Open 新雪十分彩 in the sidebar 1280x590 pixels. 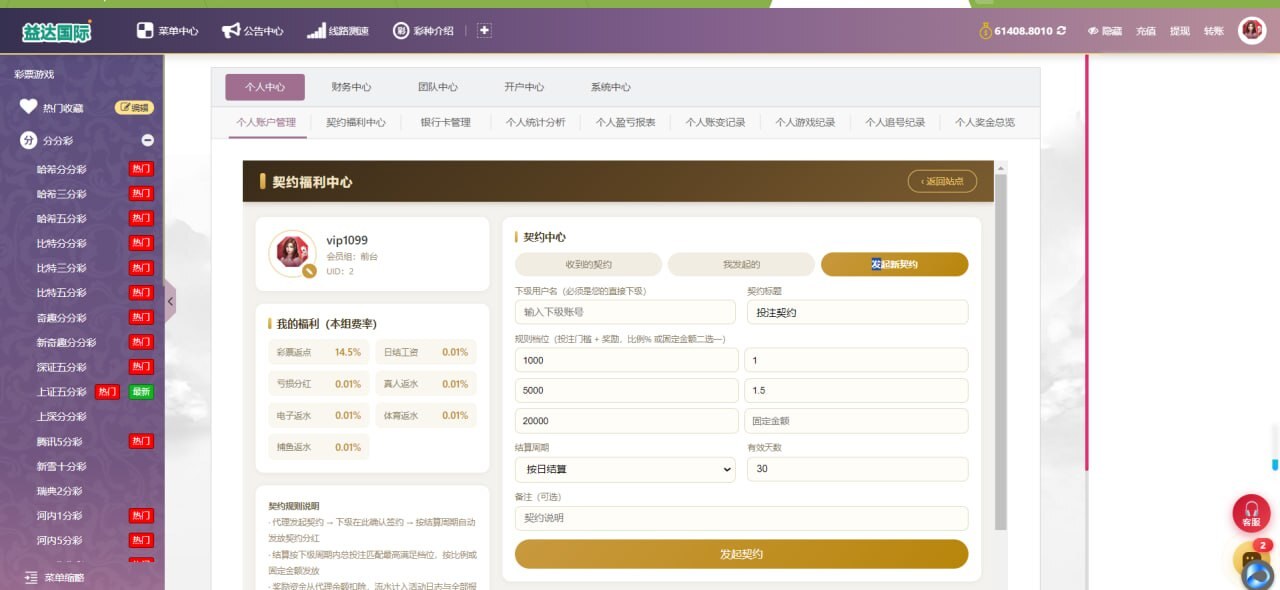[62, 466]
